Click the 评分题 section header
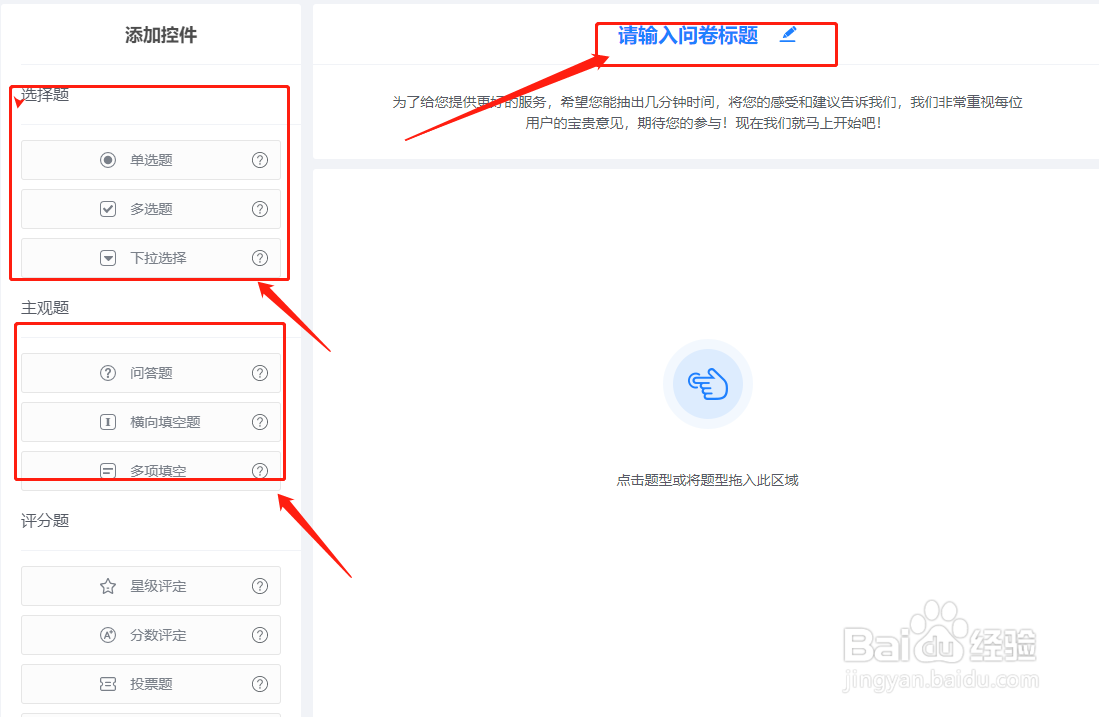1099x717 pixels. coord(45,521)
